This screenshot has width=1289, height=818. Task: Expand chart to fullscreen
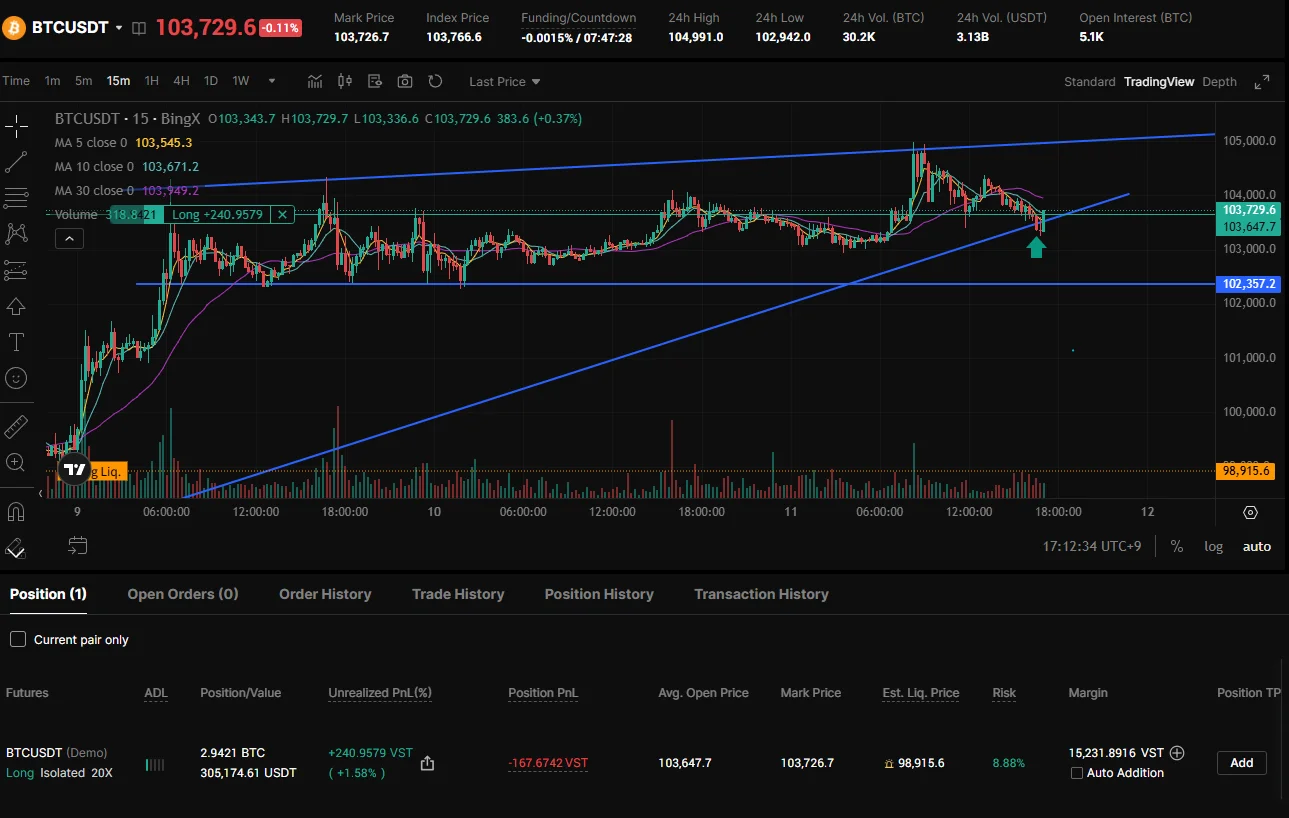tap(1262, 82)
